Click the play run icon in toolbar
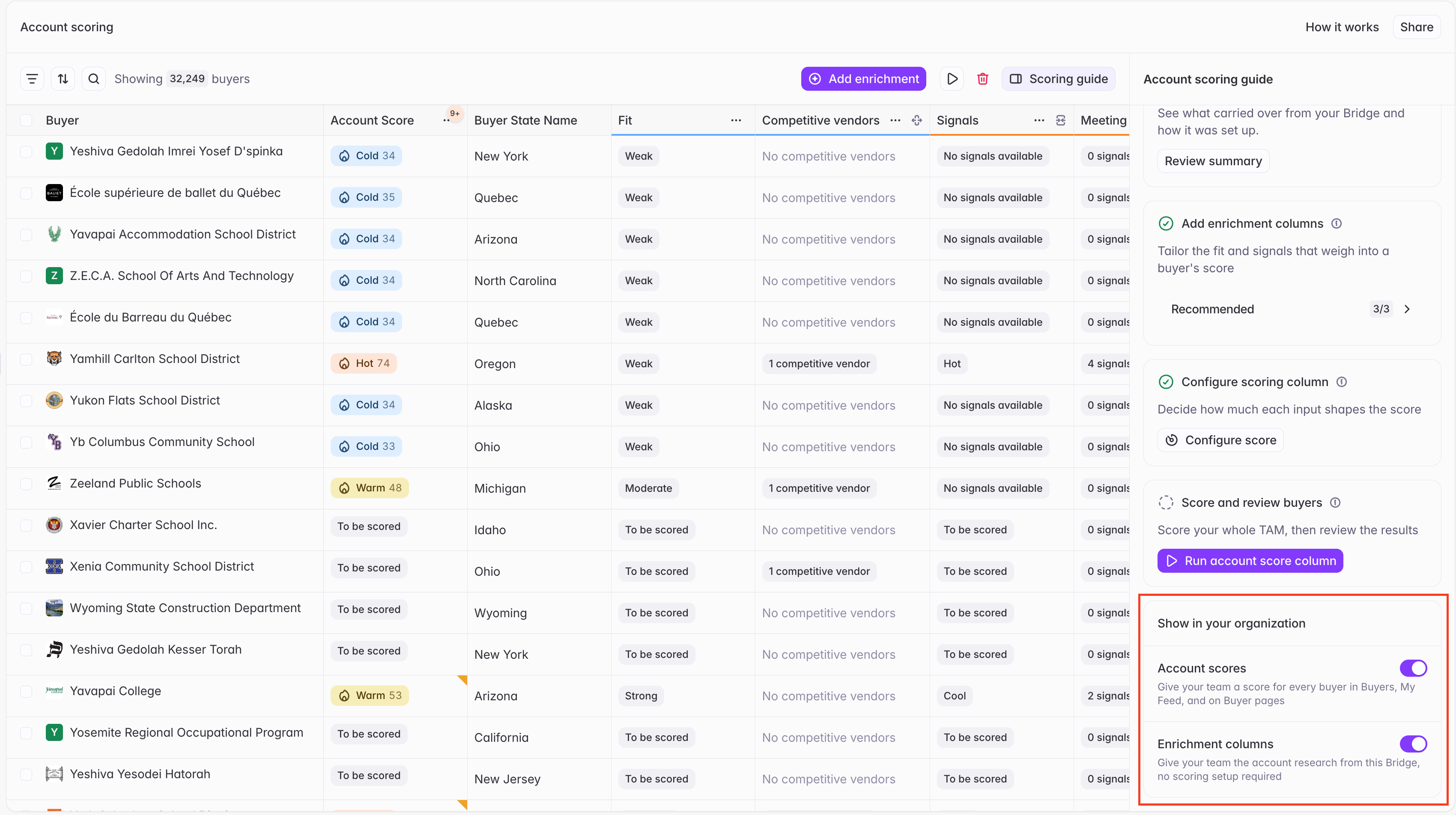Image resolution: width=1456 pixels, height=815 pixels. (952, 79)
